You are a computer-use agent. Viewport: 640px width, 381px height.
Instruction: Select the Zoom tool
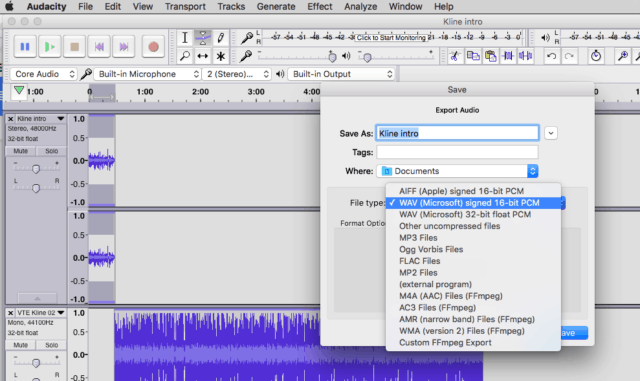(184, 56)
